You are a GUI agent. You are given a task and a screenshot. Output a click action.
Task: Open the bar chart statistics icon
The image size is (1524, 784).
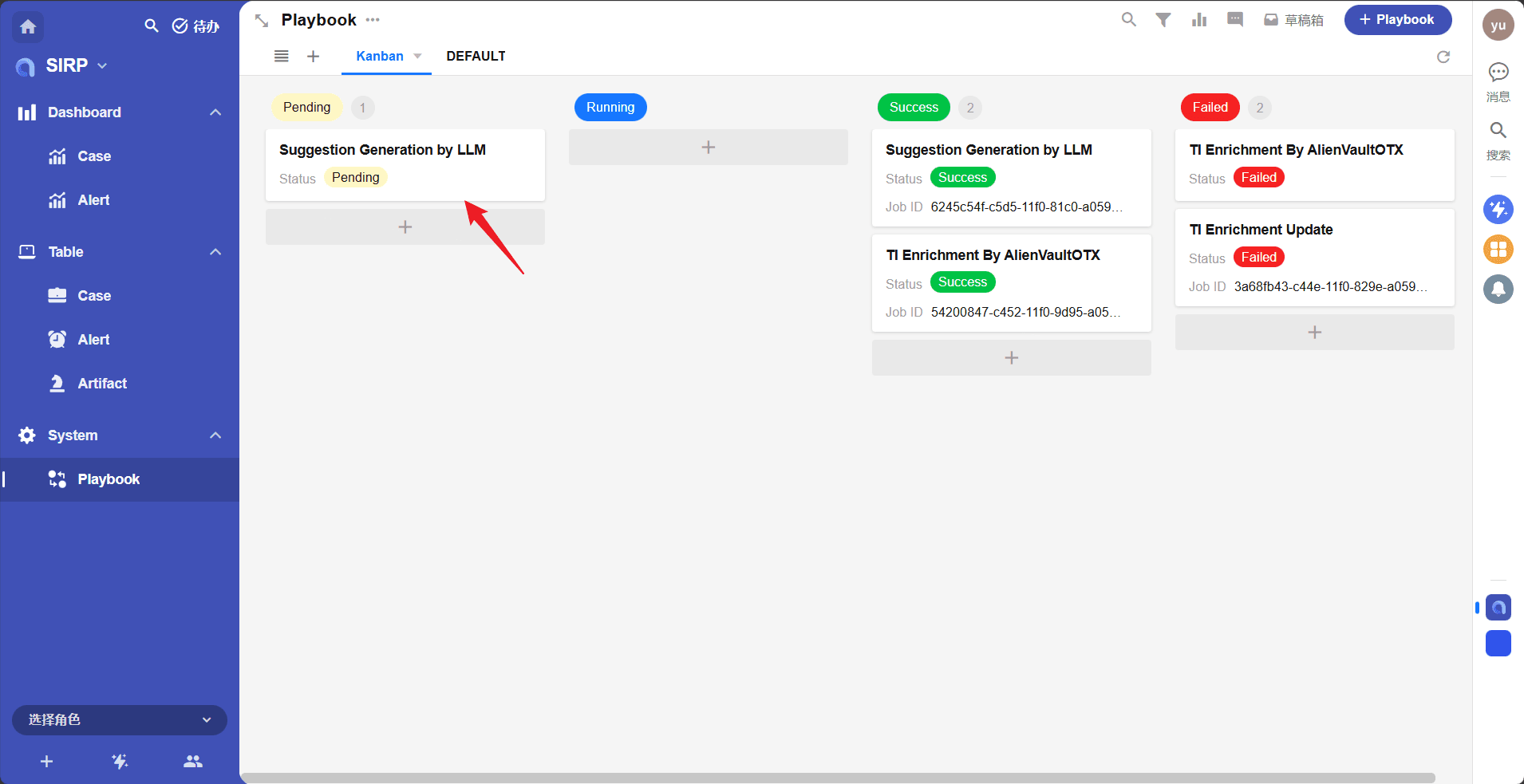[1199, 20]
